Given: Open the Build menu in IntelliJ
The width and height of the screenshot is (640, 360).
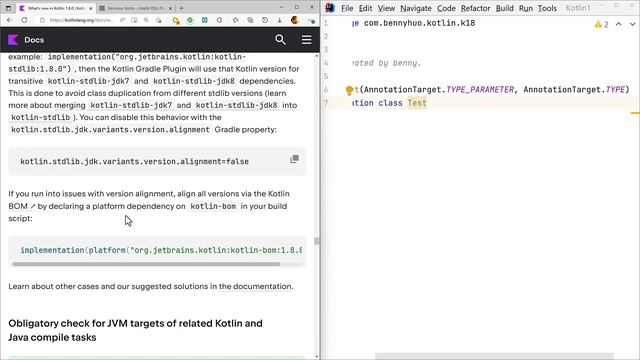Looking at the screenshot, I should point(504,8).
